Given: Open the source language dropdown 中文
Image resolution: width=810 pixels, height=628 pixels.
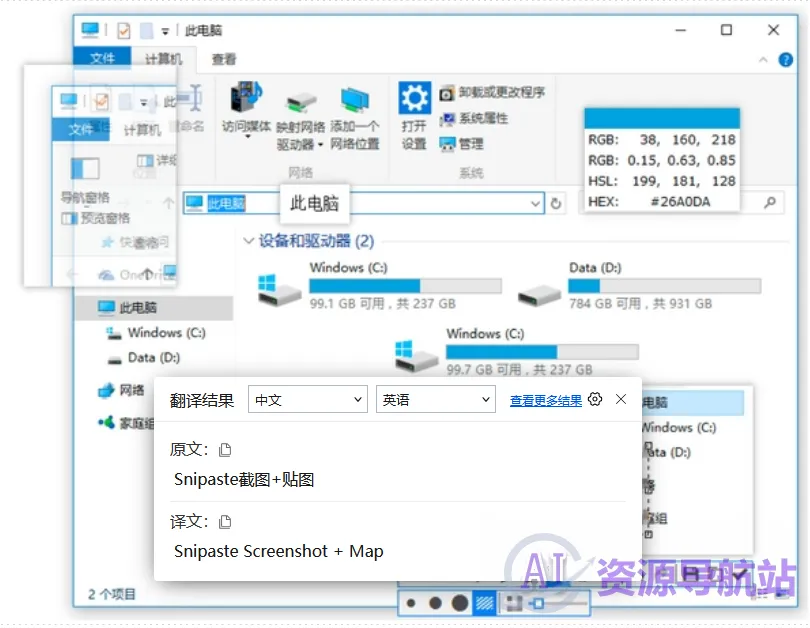Looking at the screenshot, I should (x=308, y=399).
